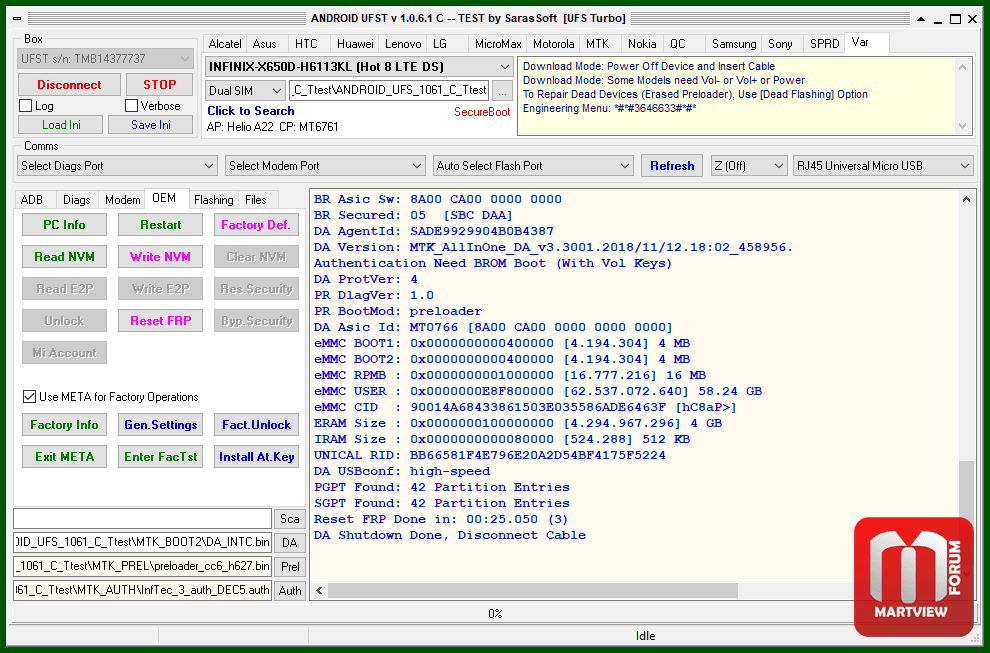Click the Prel preloader select button

tap(290, 567)
